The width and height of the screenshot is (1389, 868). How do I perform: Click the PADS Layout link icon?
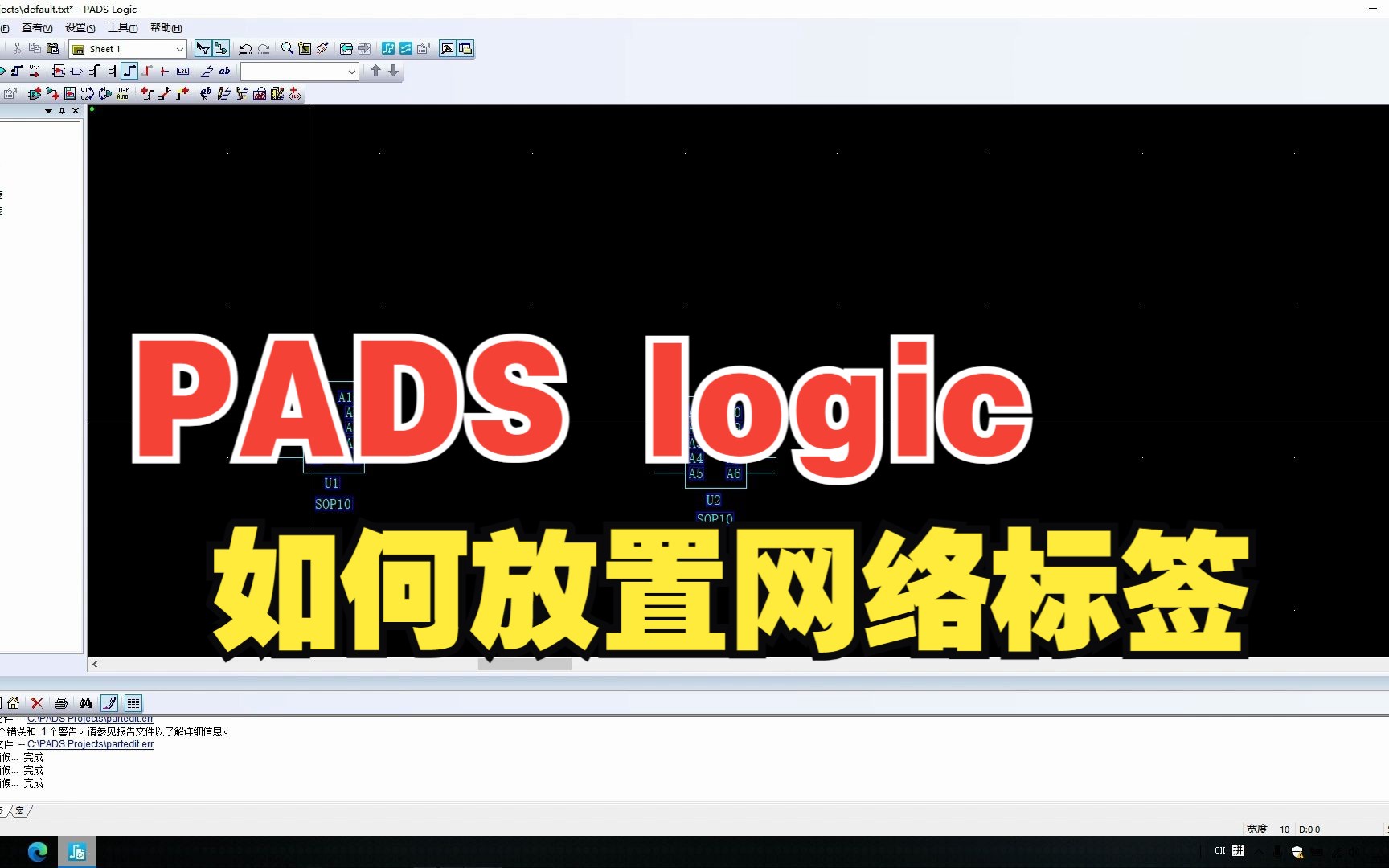click(388, 48)
